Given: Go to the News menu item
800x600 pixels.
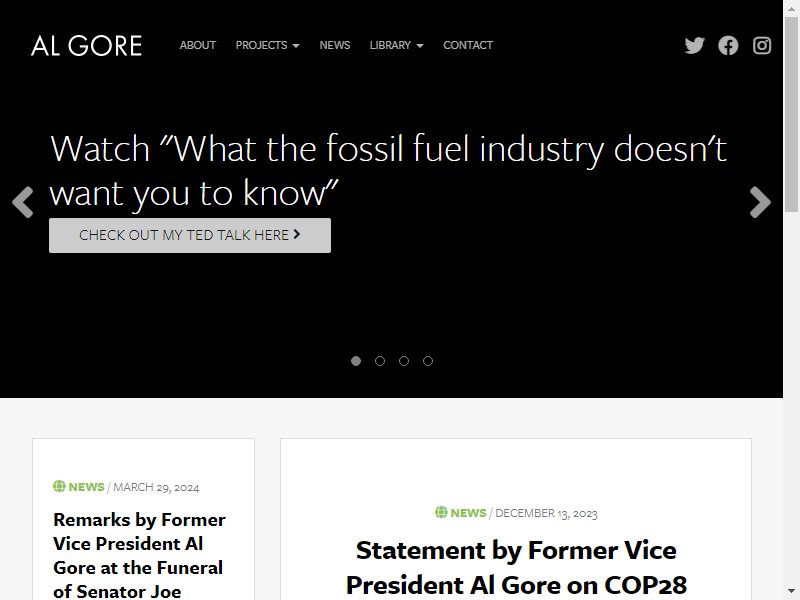Looking at the screenshot, I should point(335,45).
